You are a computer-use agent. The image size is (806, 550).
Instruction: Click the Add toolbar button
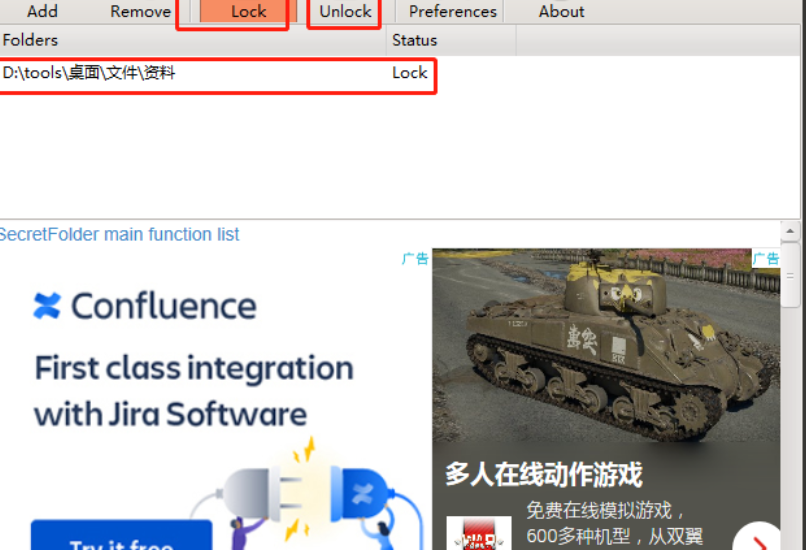click(x=42, y=11)
